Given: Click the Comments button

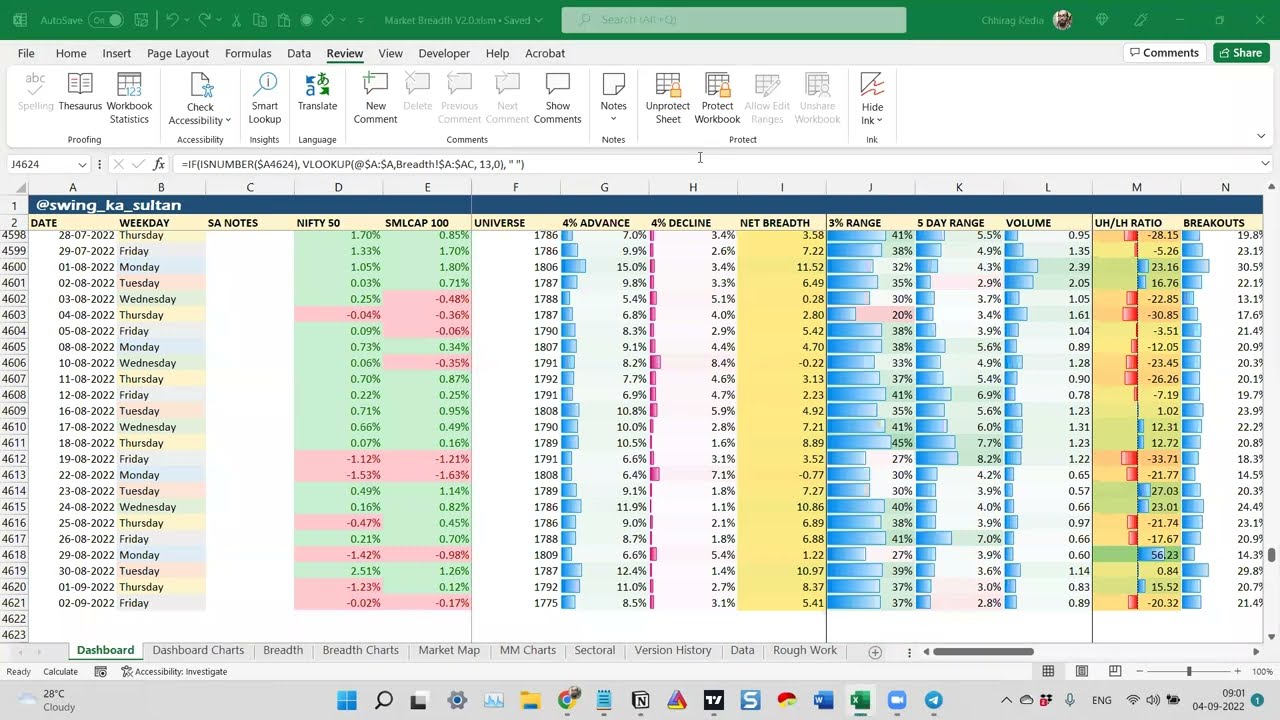Looking at the screenshot, I should pos(1164,53).
